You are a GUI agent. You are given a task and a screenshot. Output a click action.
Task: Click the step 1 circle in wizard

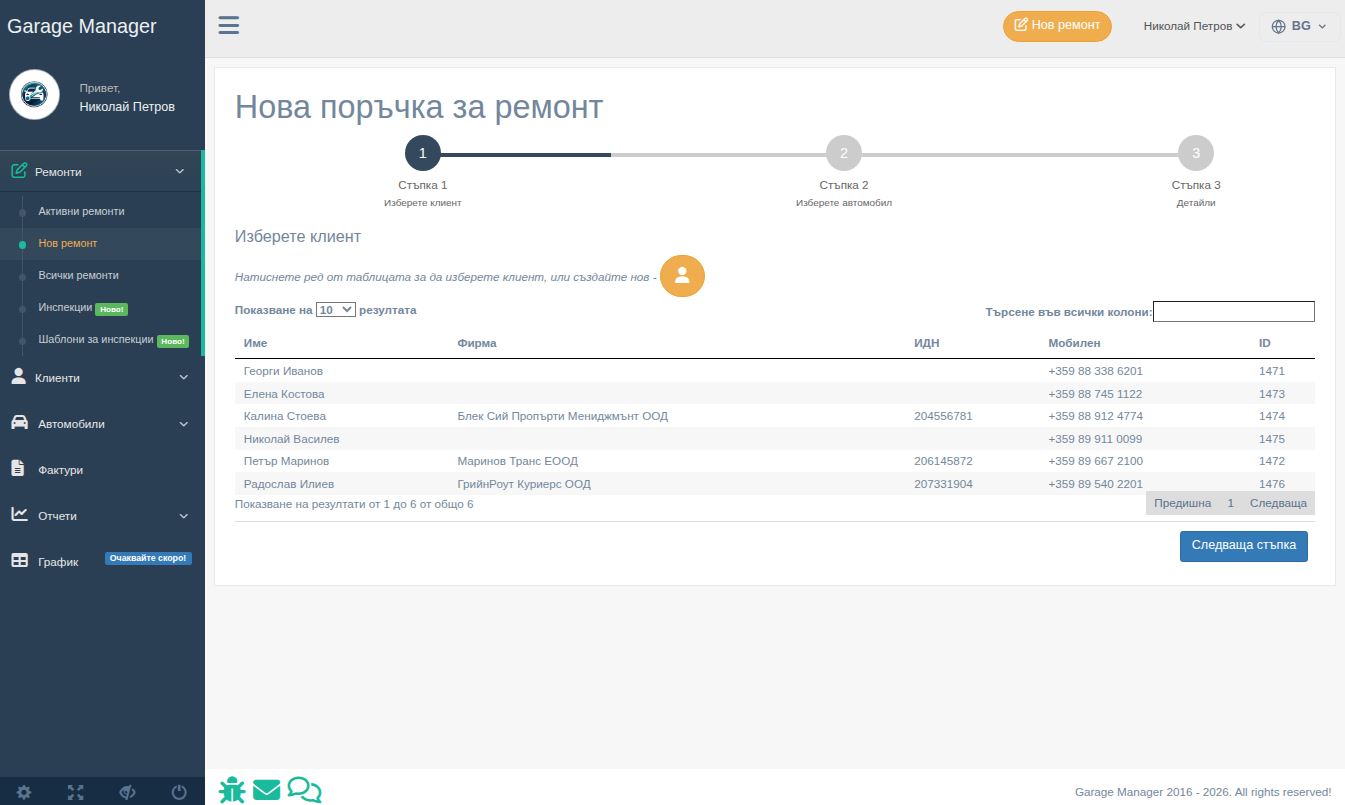point(423,154)
